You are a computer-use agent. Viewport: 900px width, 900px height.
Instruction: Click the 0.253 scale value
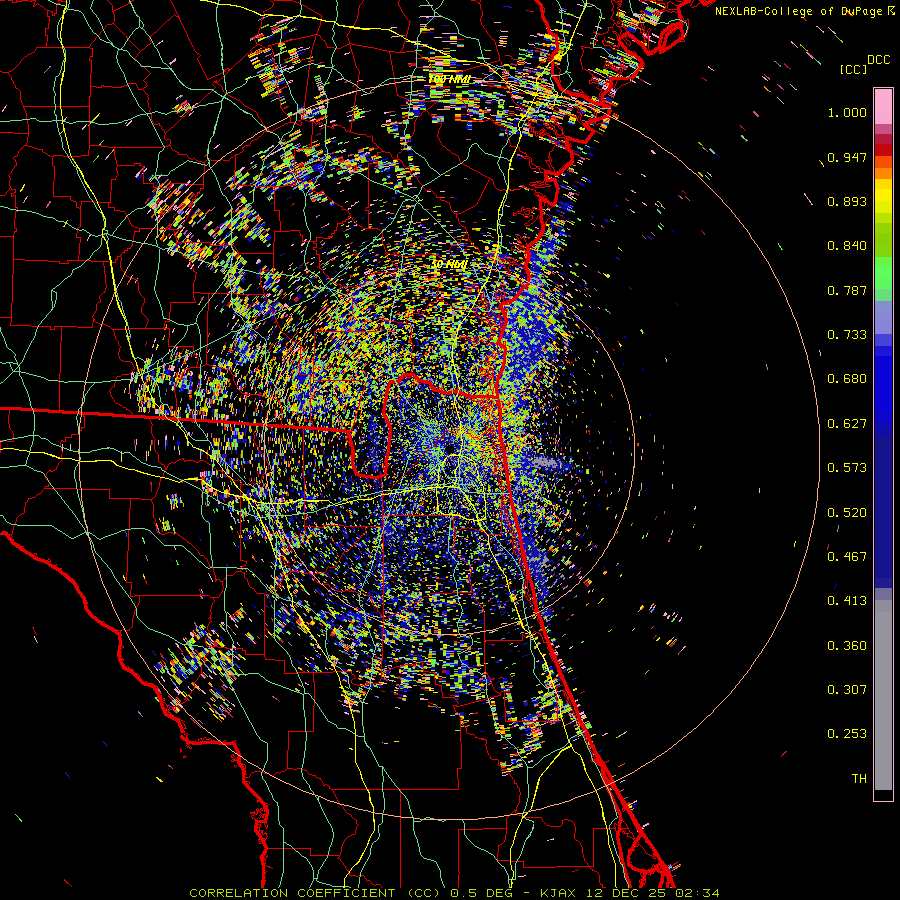[x=847, y=734]
